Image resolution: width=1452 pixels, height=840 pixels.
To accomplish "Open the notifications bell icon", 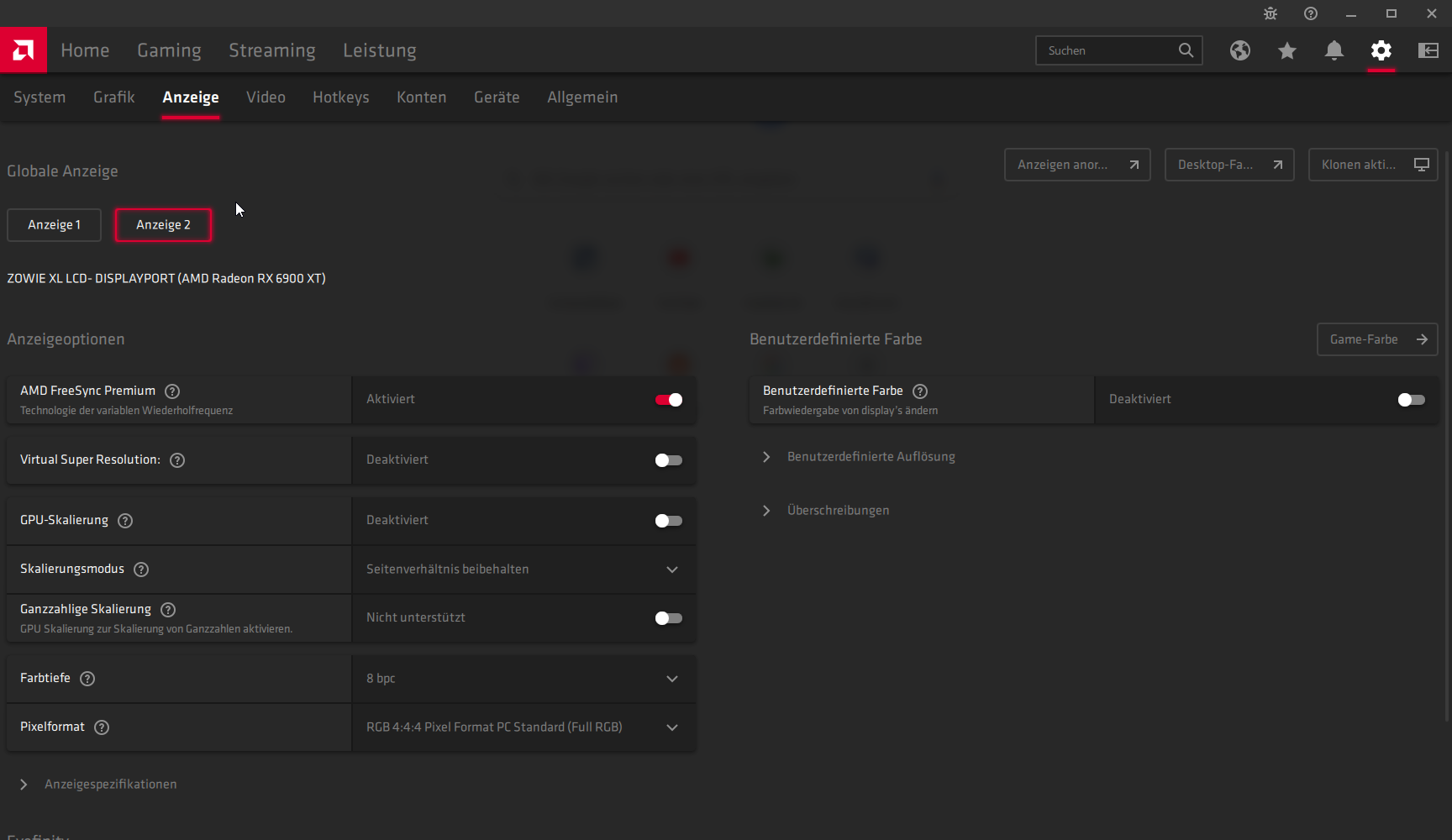I will 1334,50.
